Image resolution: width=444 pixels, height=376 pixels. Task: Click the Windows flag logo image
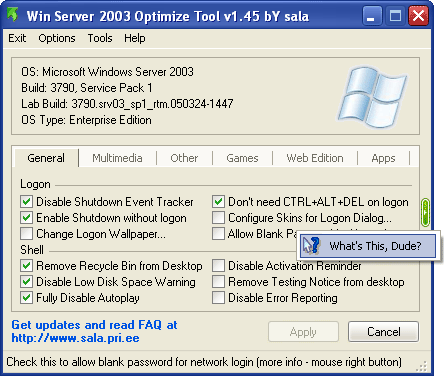click(x=372, y=97)
